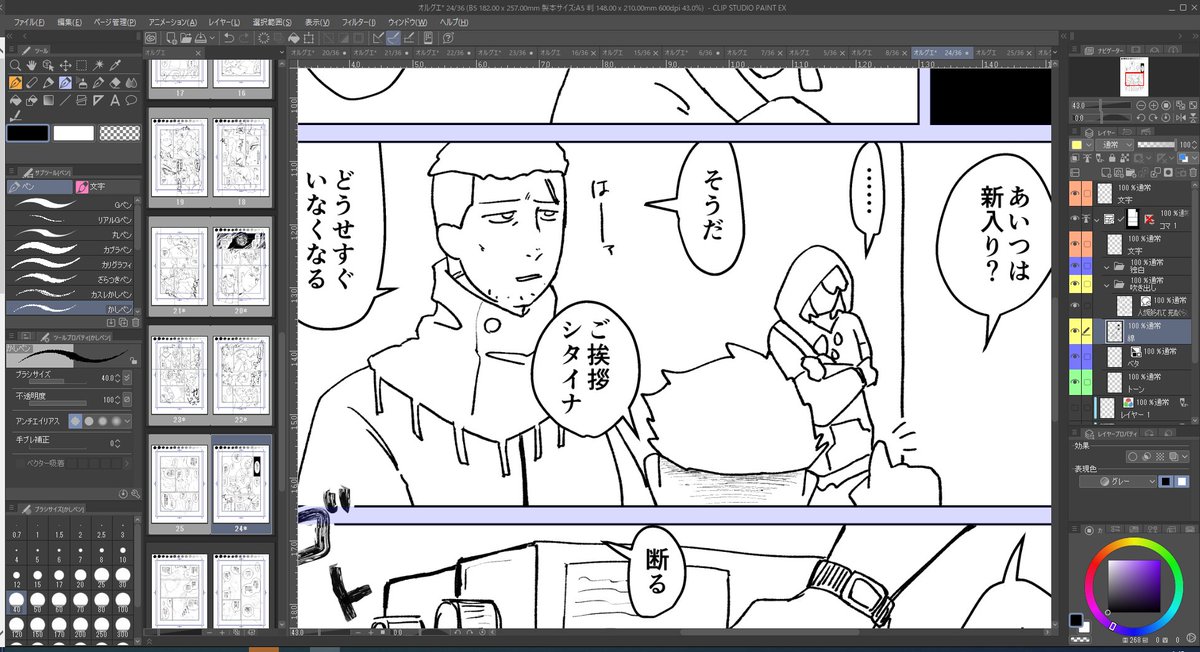Hide the 独白 folder layer
This screenshot has width=1200, height=652.
pyautogui.click(x=1076, y=266)
